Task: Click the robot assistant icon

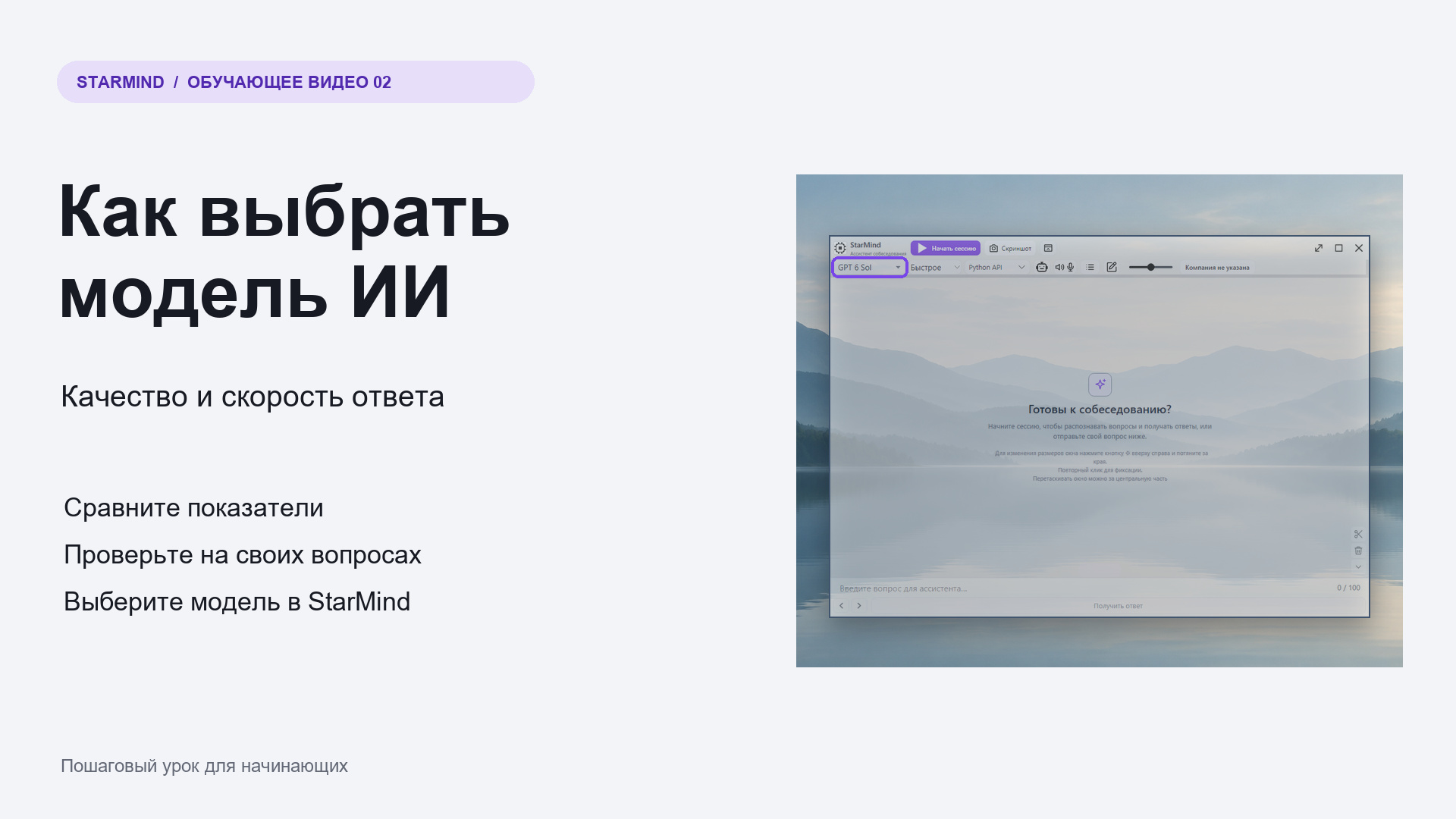Action: click(1042, 267)
